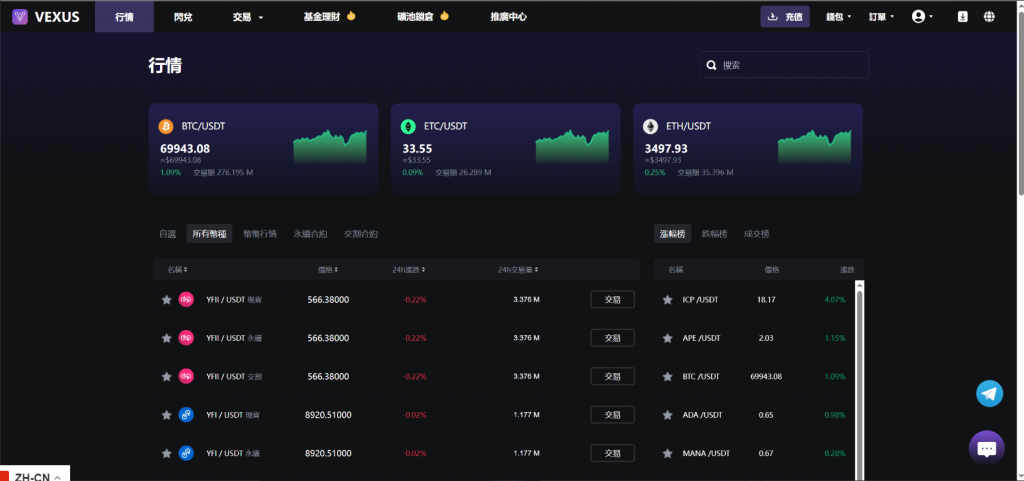1024x481 pixels.
Task: Select the 跌幅榜 losers tab
Action: (715, 234)
